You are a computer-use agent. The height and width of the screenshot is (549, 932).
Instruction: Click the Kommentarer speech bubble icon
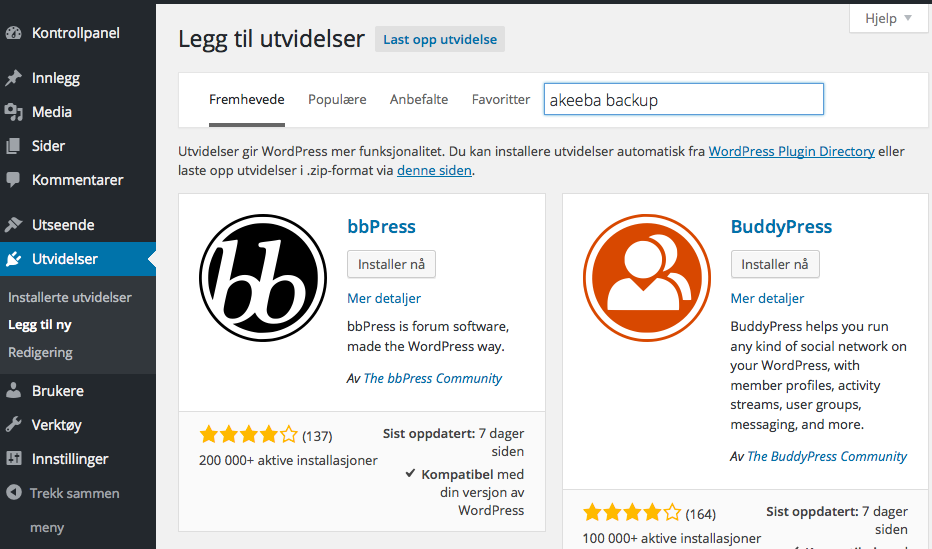tap(14, 180)
